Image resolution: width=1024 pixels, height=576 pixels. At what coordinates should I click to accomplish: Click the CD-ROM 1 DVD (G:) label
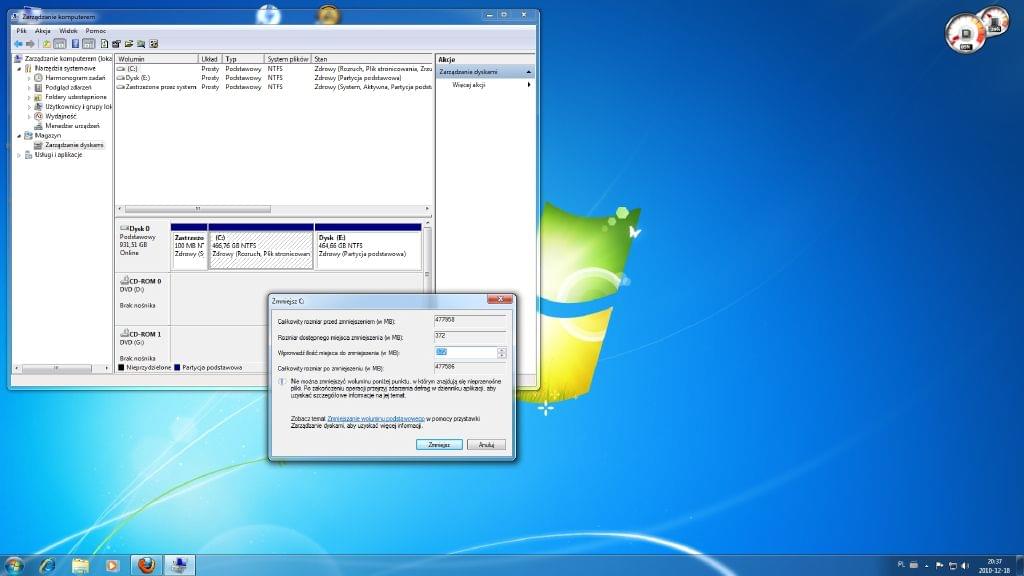click(x=142, y=346)
